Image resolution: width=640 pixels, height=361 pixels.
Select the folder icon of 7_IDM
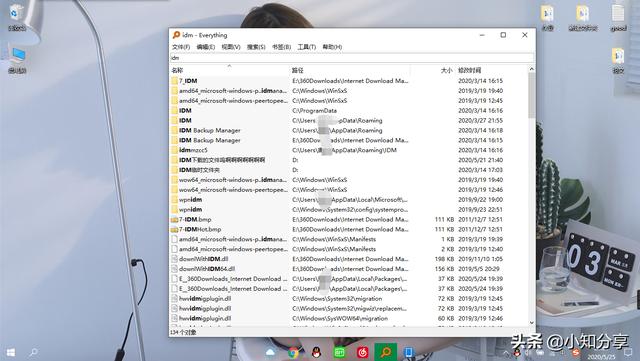[x=174, y=81]
